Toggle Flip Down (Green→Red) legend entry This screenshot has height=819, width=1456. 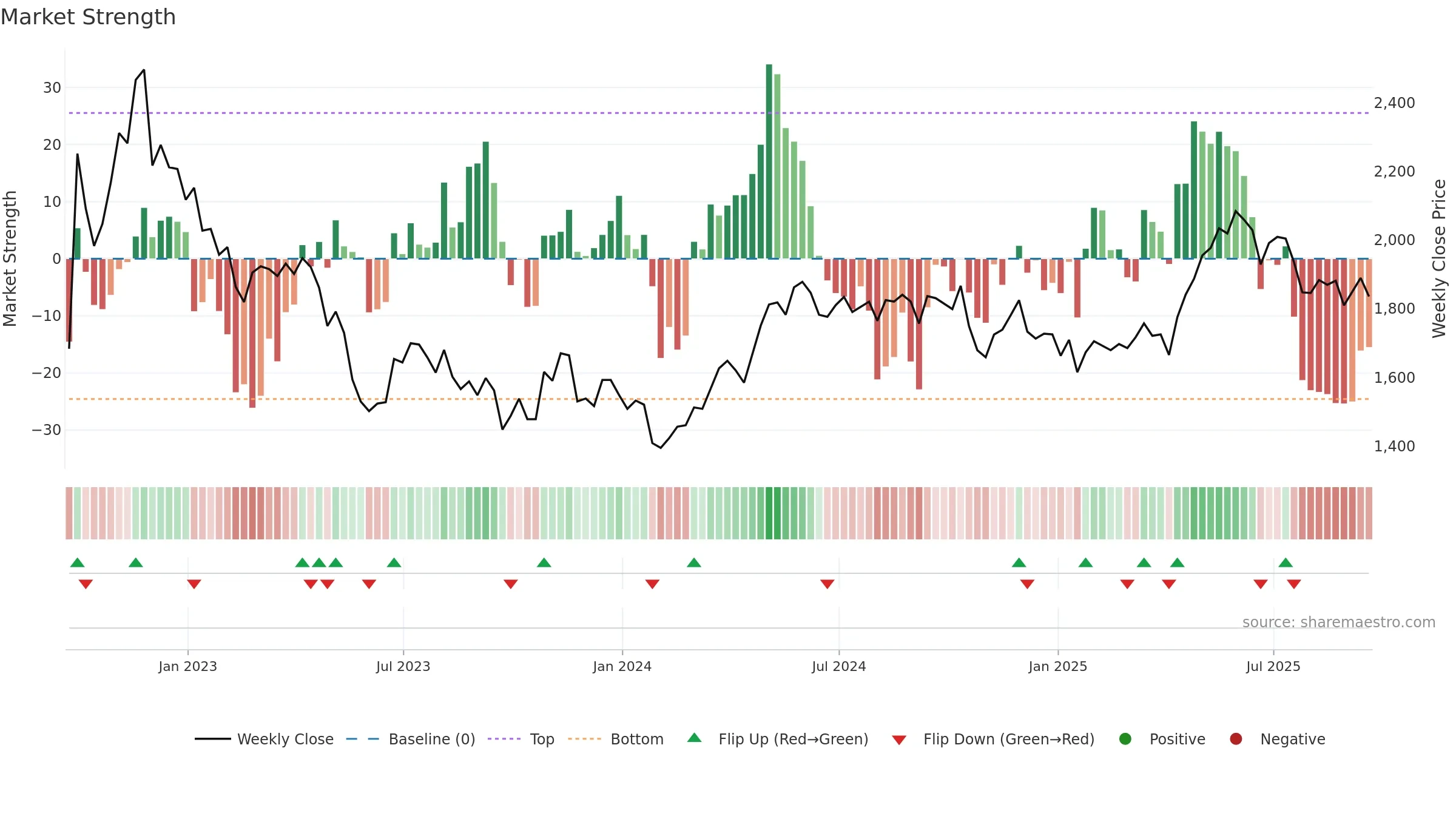tap(993, 739)
